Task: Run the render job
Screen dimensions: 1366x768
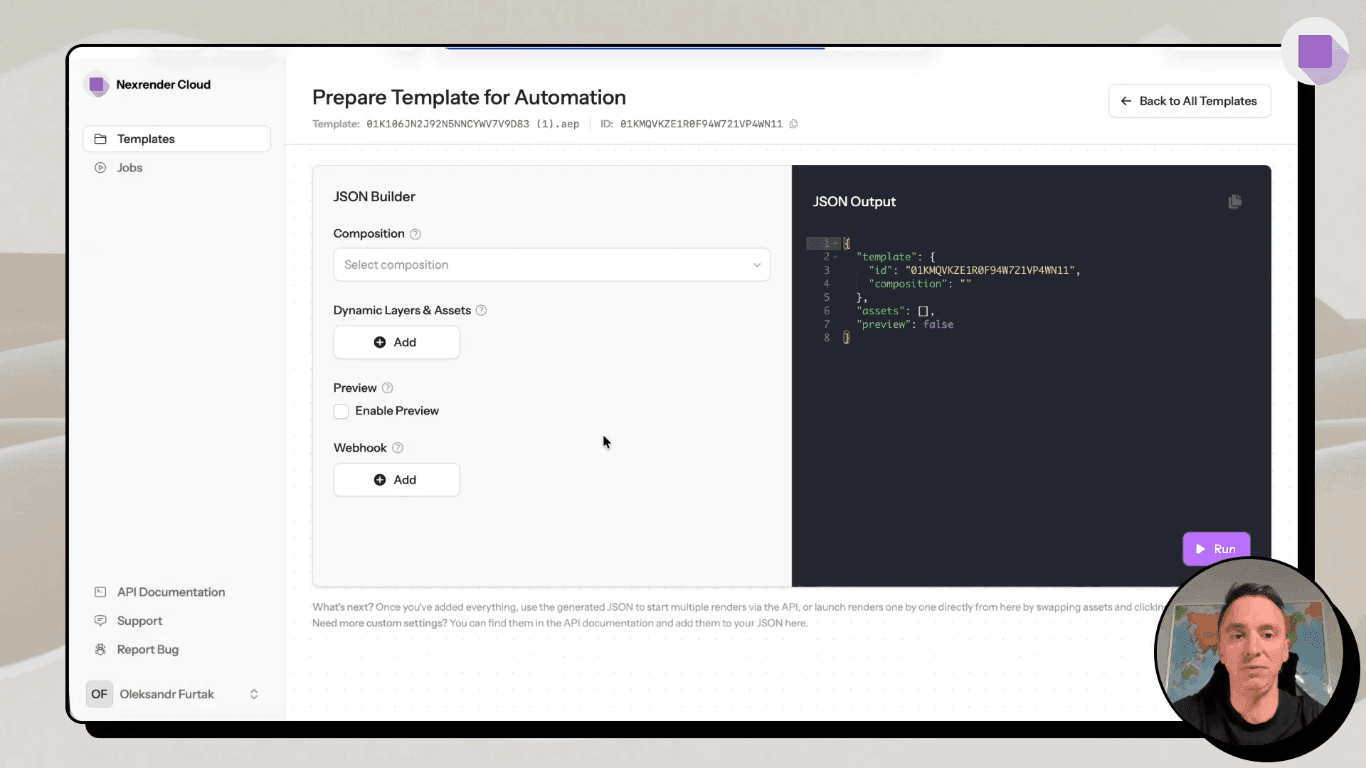Action: pos(1216,549)
